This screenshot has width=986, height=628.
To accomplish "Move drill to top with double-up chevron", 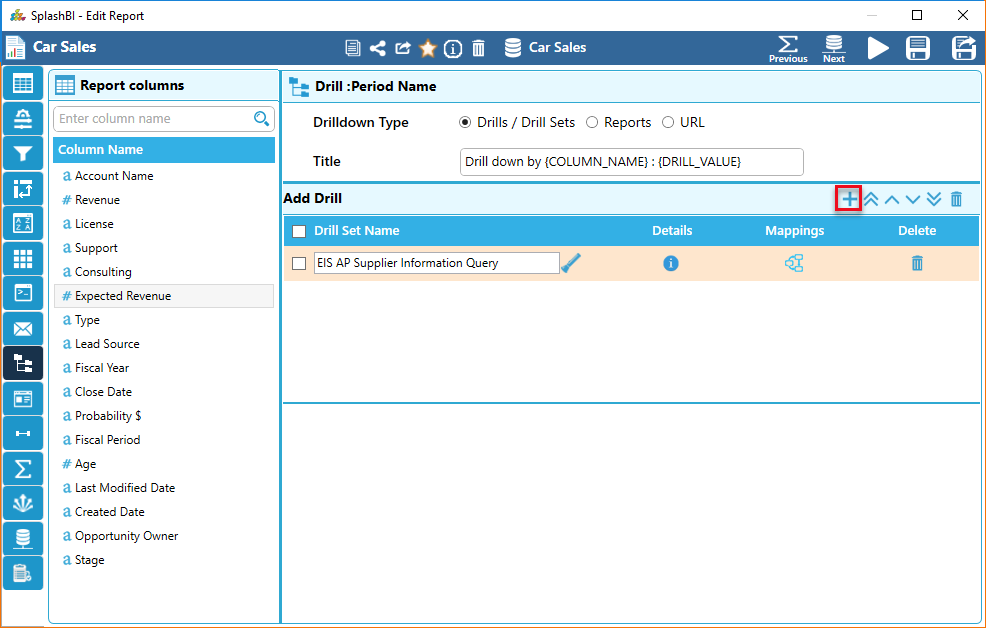I will pyautogui.click(x=871, y=199).
